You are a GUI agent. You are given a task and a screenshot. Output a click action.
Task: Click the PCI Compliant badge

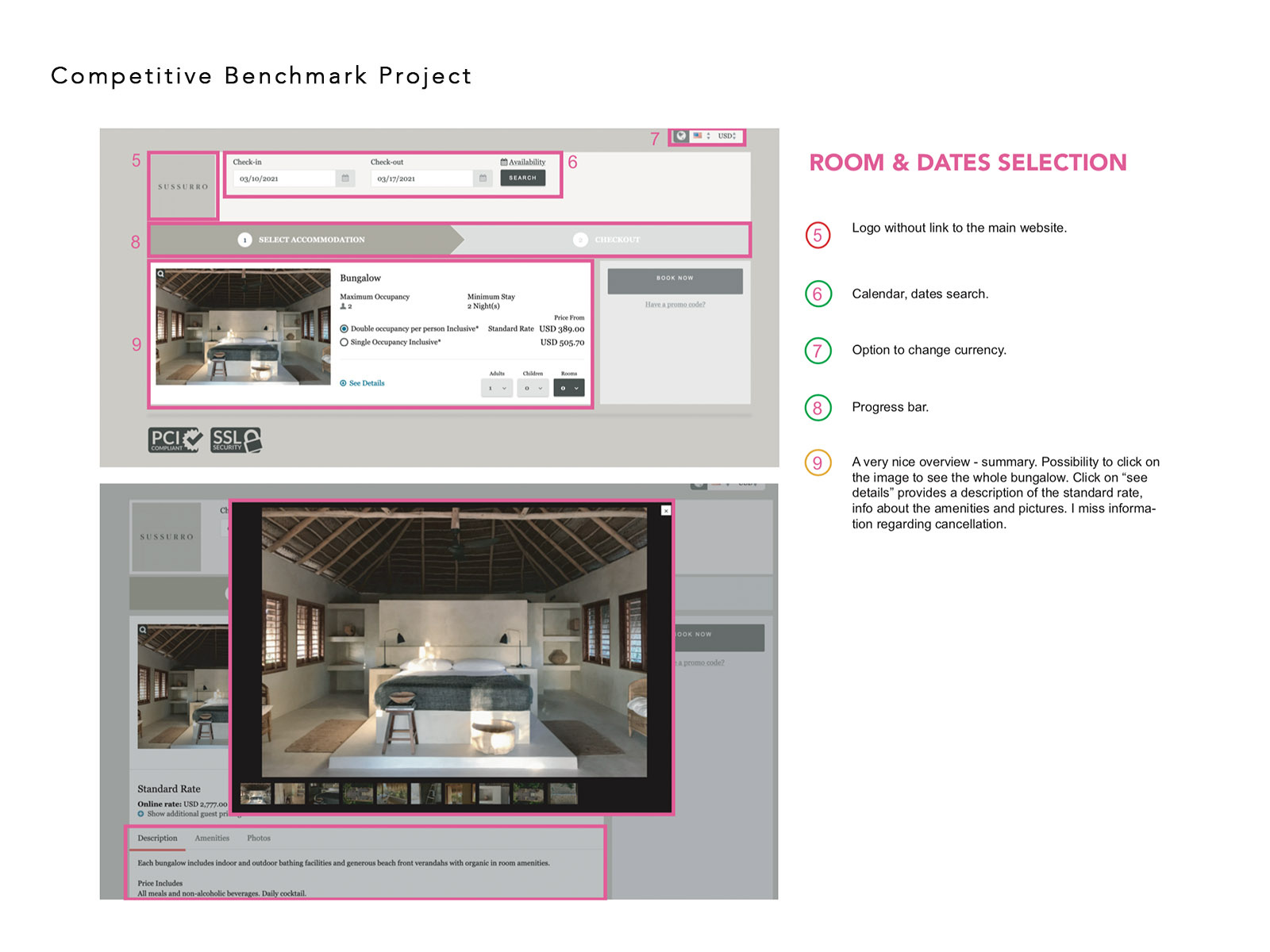pos(175,440)
